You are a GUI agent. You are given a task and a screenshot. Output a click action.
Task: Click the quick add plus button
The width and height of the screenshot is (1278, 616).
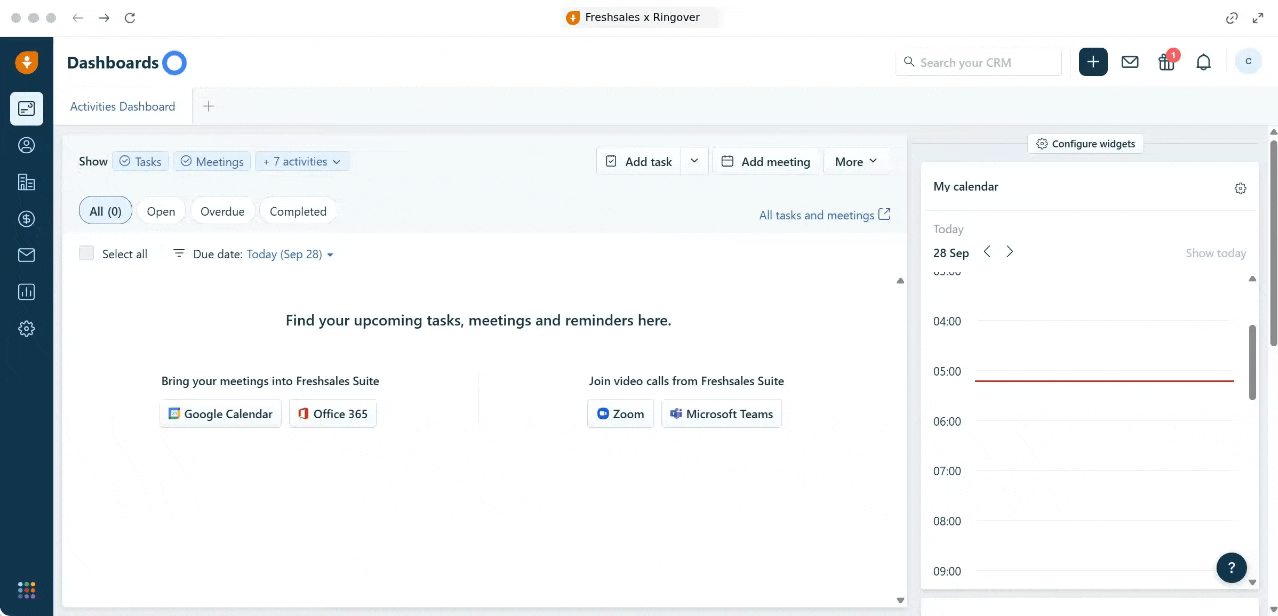click(x=1093, y=62)
